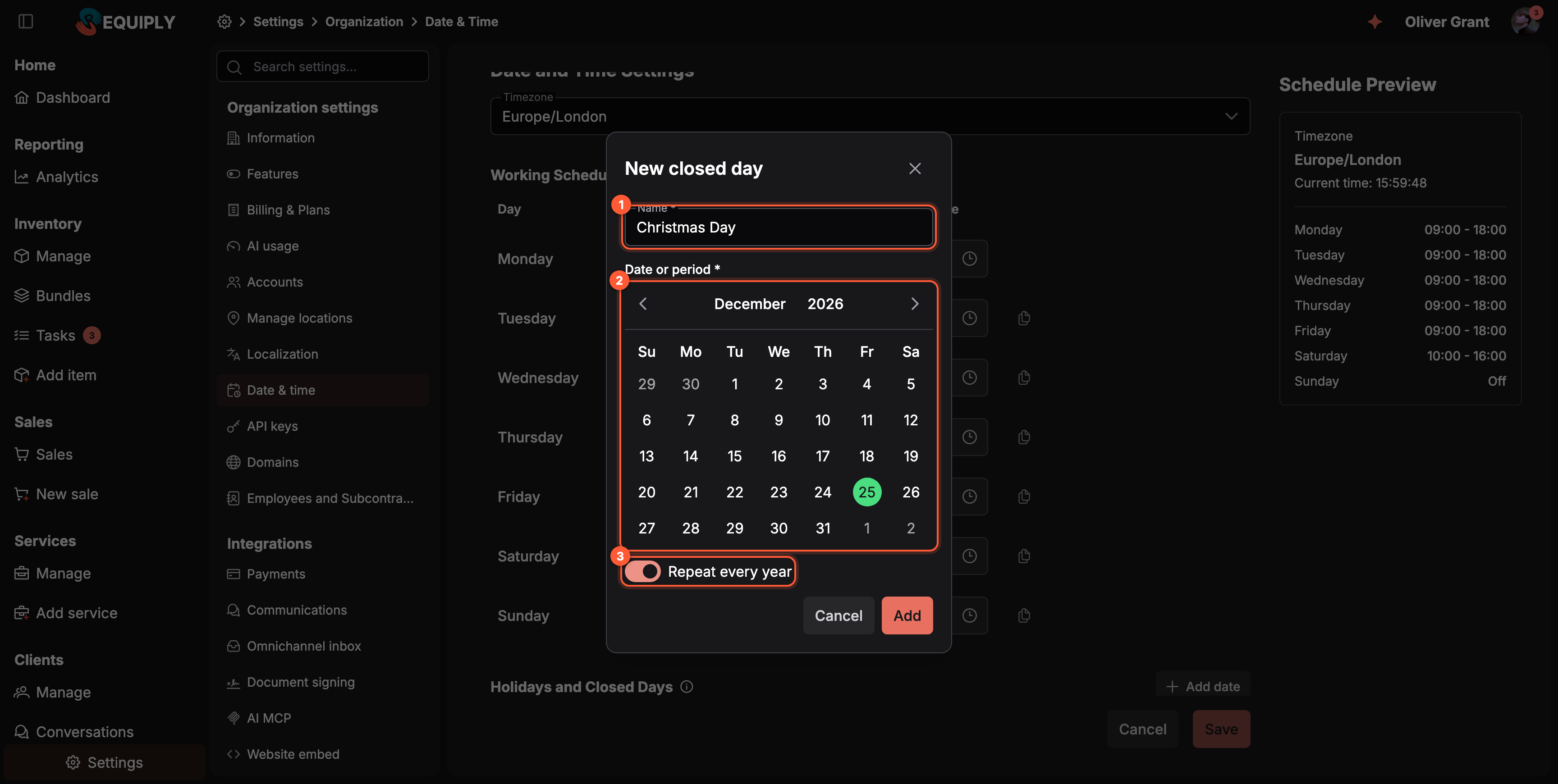
Task: Copy Tuesday schedule using copy icon
Action: (x=1024, y=318)
